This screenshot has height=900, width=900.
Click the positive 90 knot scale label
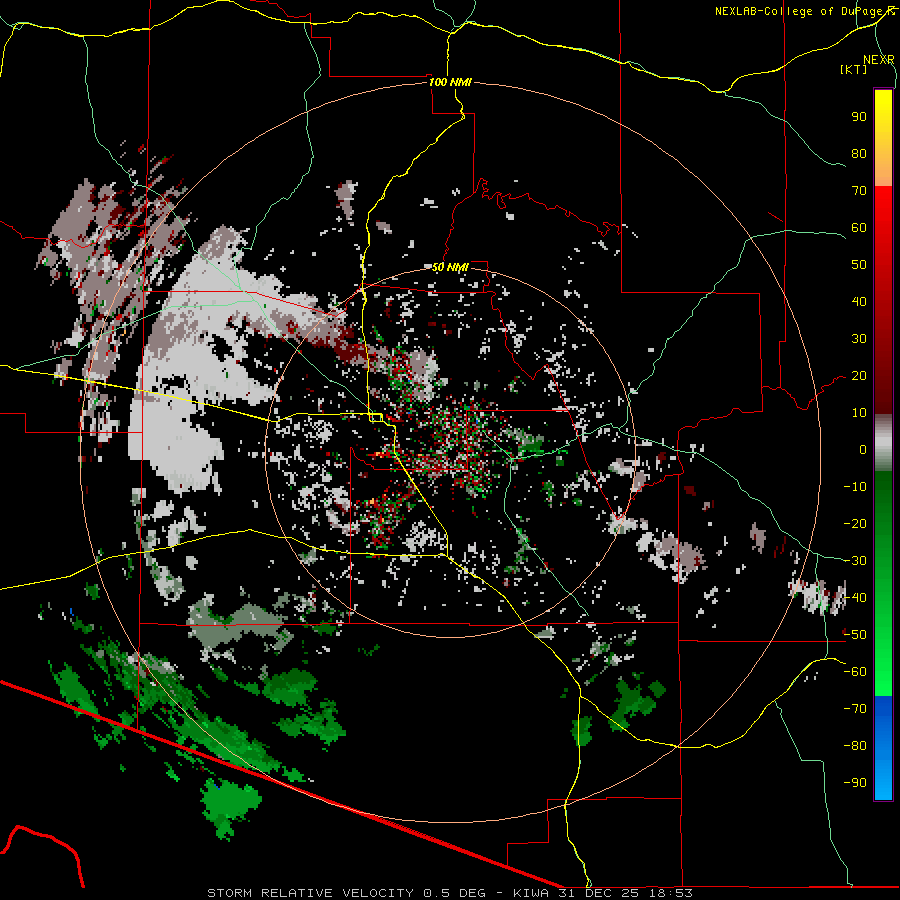859,117
